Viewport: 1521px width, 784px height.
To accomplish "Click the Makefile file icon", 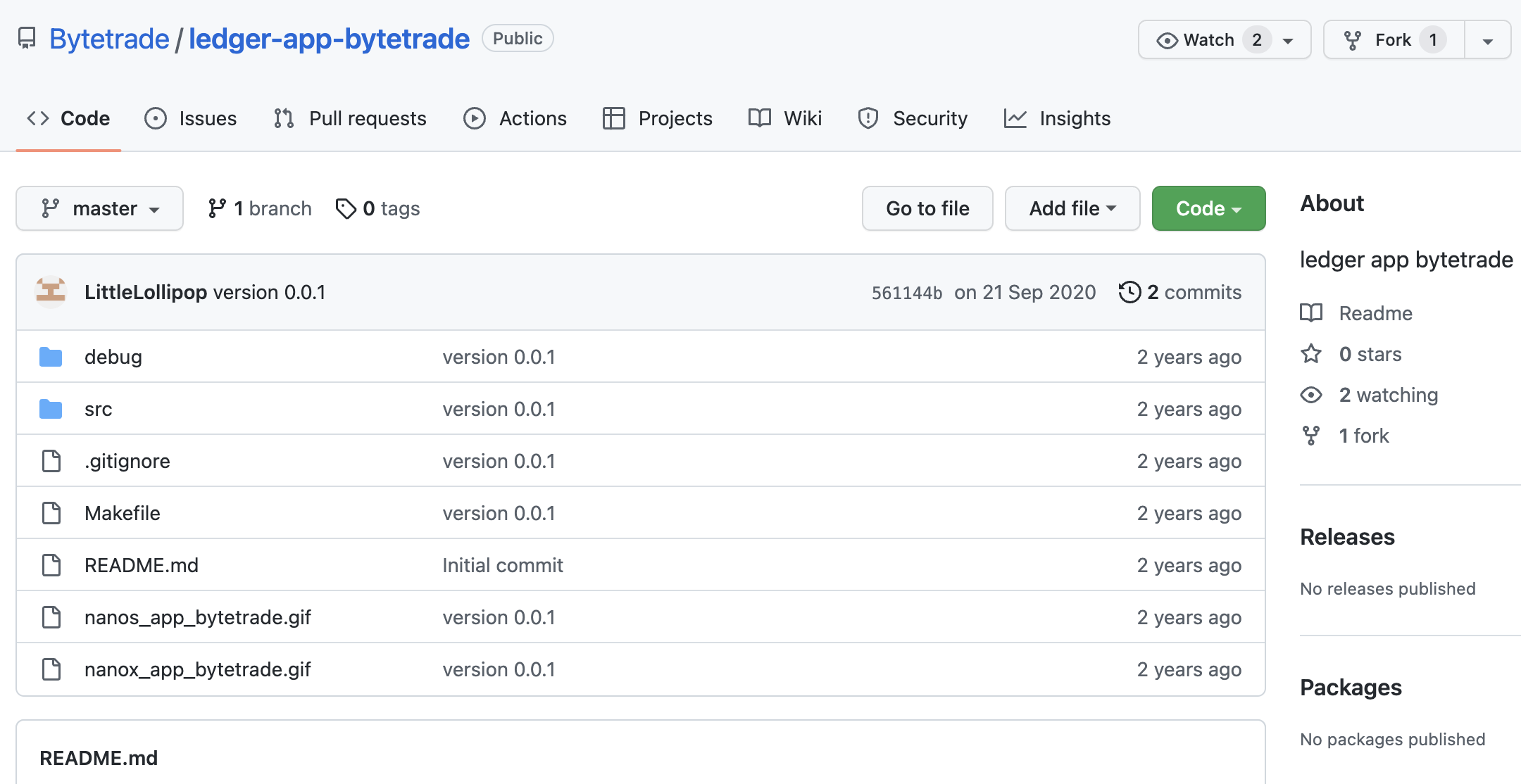I will [x=51, y=513].
